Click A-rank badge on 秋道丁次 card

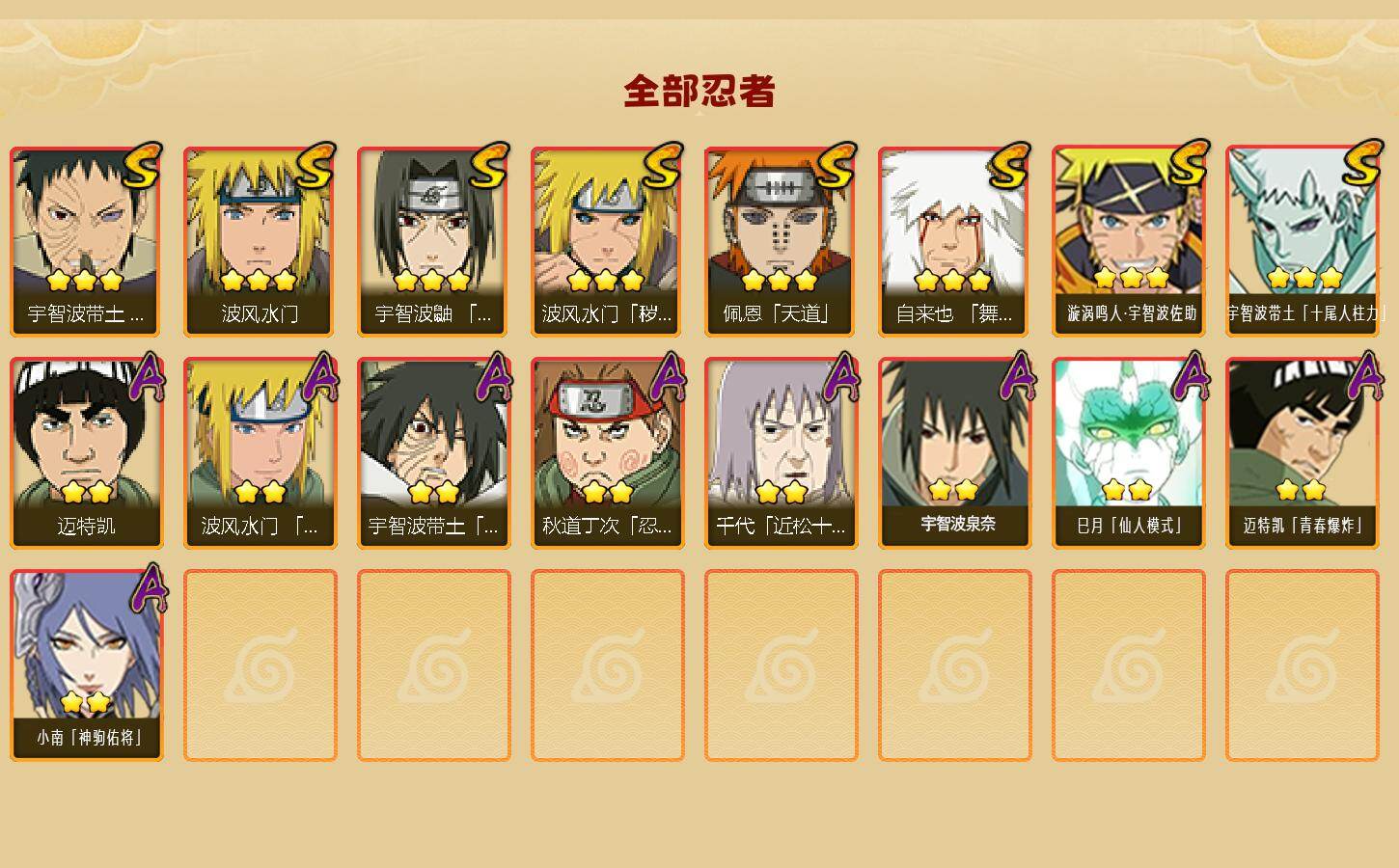[x=668, y=376]
